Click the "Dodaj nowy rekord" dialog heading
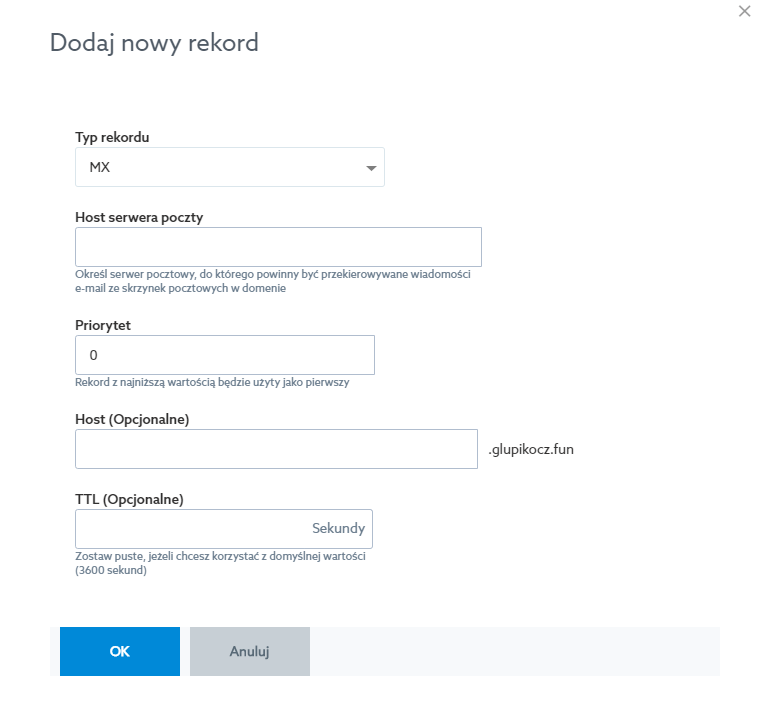Viewport: 760px width, 718px height. point(154,43)
